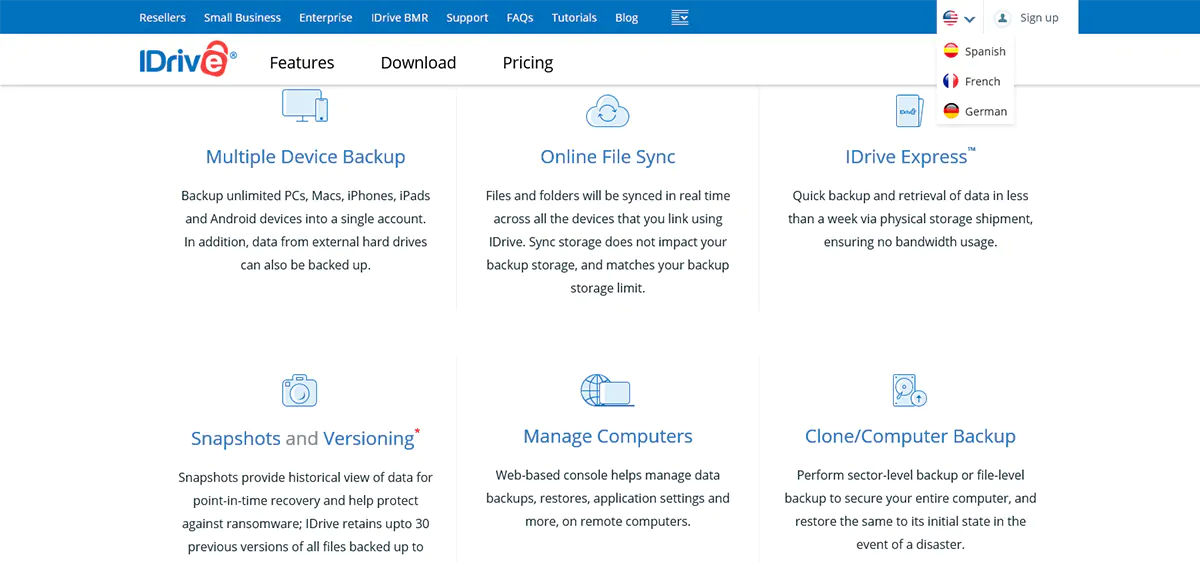Click the Manage Computers globe icon
The height and width of the screenshot is (562, 1200).
point(607,390)
